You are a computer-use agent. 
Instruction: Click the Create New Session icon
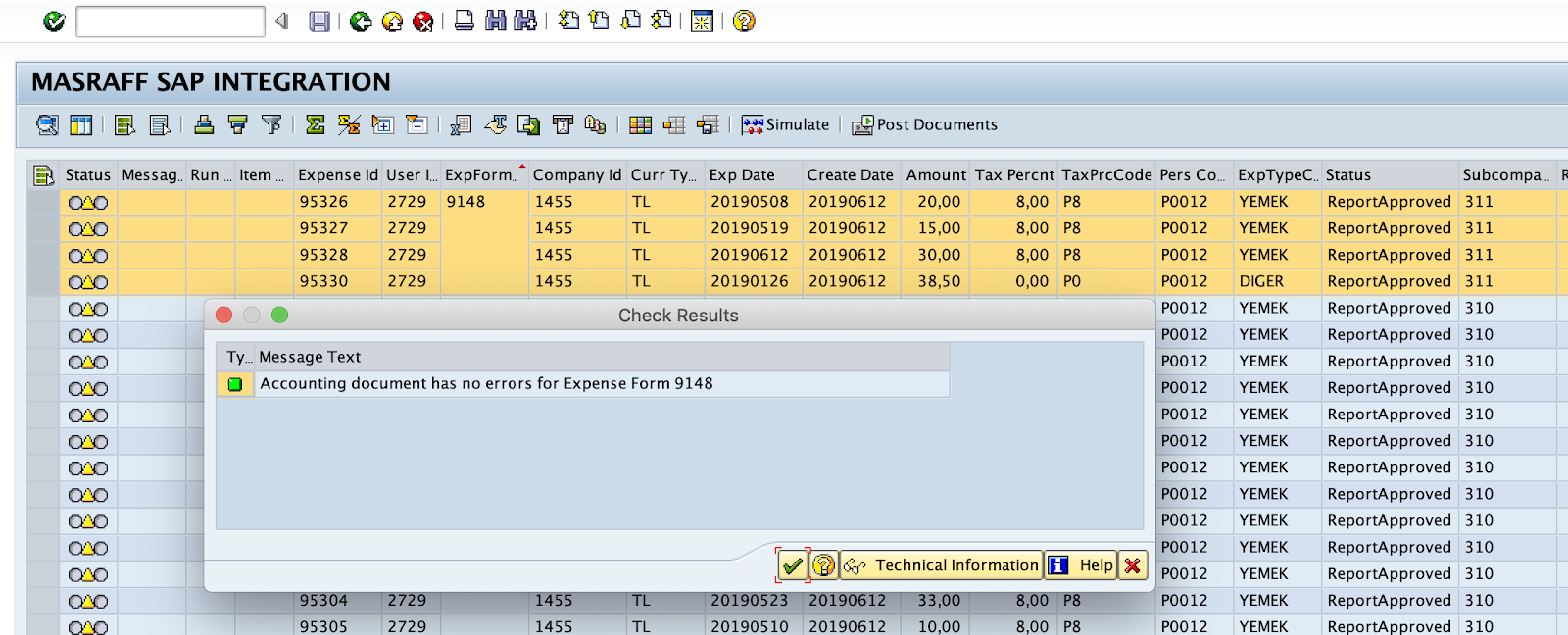coord(703,22)
